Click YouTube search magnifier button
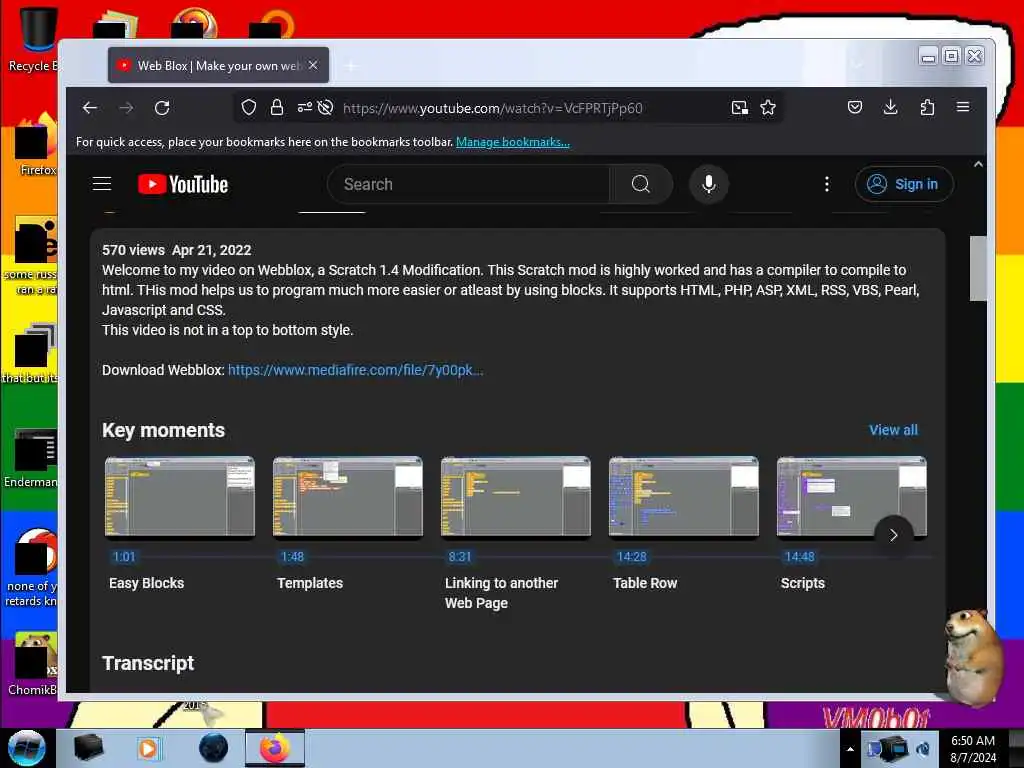Image resolution: width=1024 pixels, height=768 pixels. tap(641, 184)
